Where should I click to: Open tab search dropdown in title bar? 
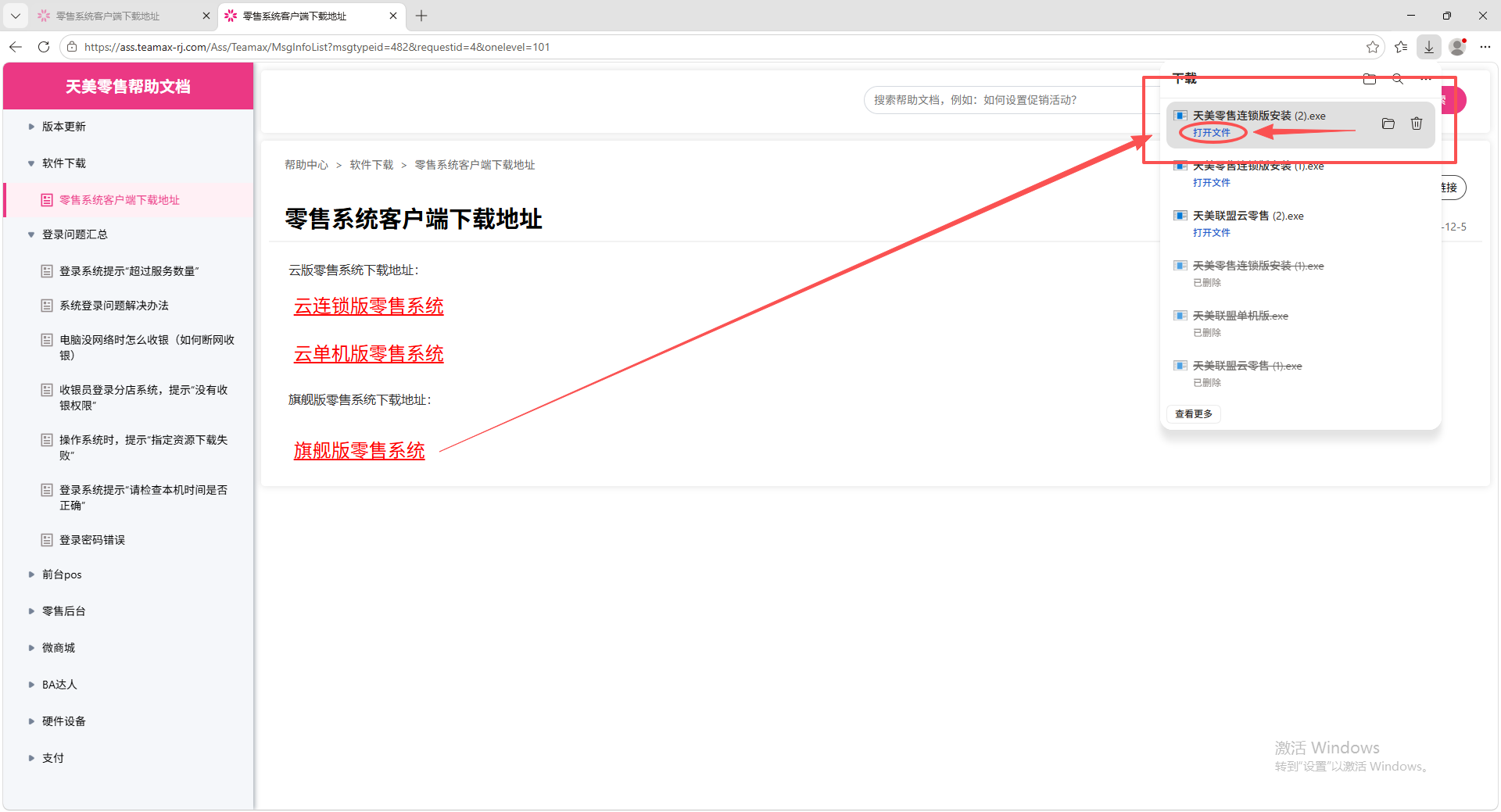coord(16,16)
